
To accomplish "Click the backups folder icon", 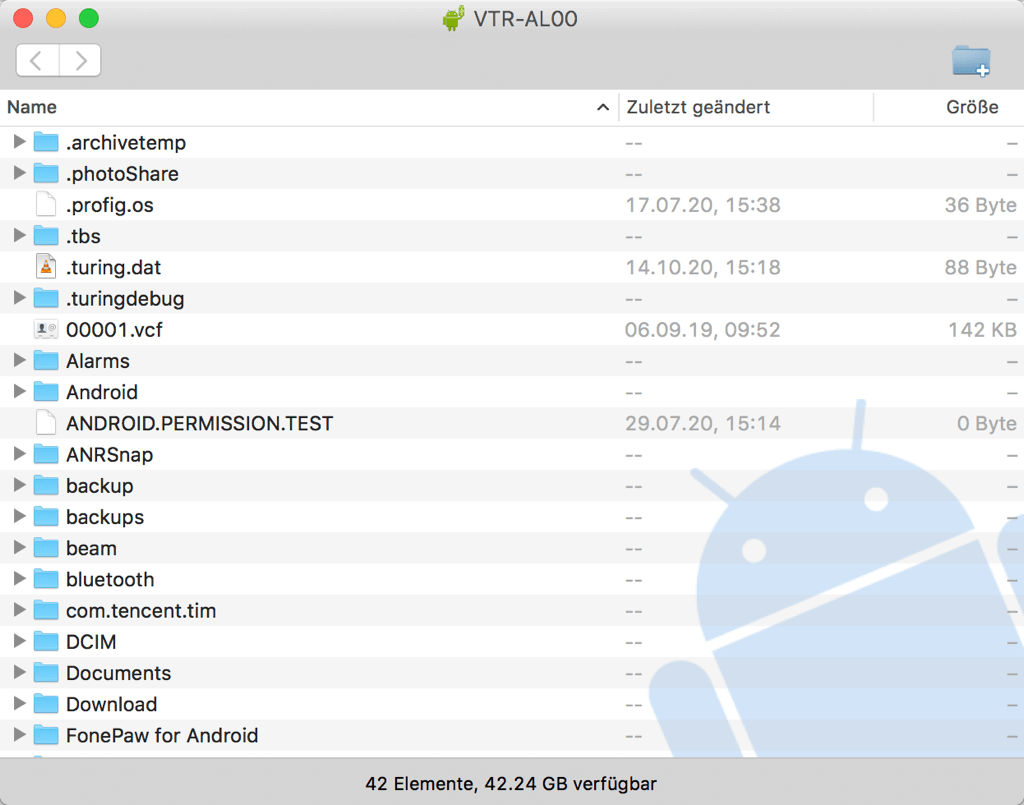I will point(46,516).
